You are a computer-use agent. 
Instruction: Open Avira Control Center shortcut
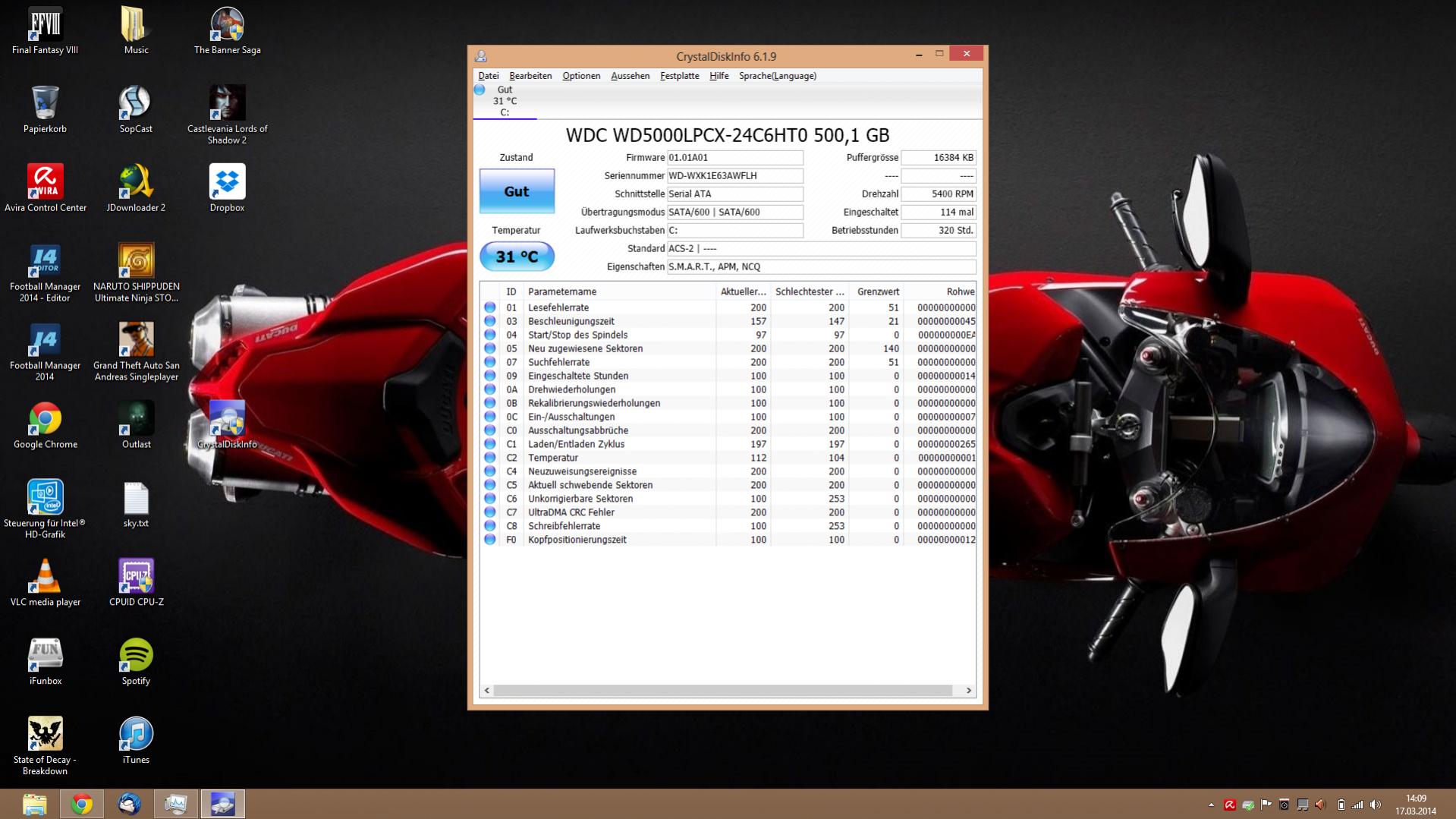tap(45, 188)
